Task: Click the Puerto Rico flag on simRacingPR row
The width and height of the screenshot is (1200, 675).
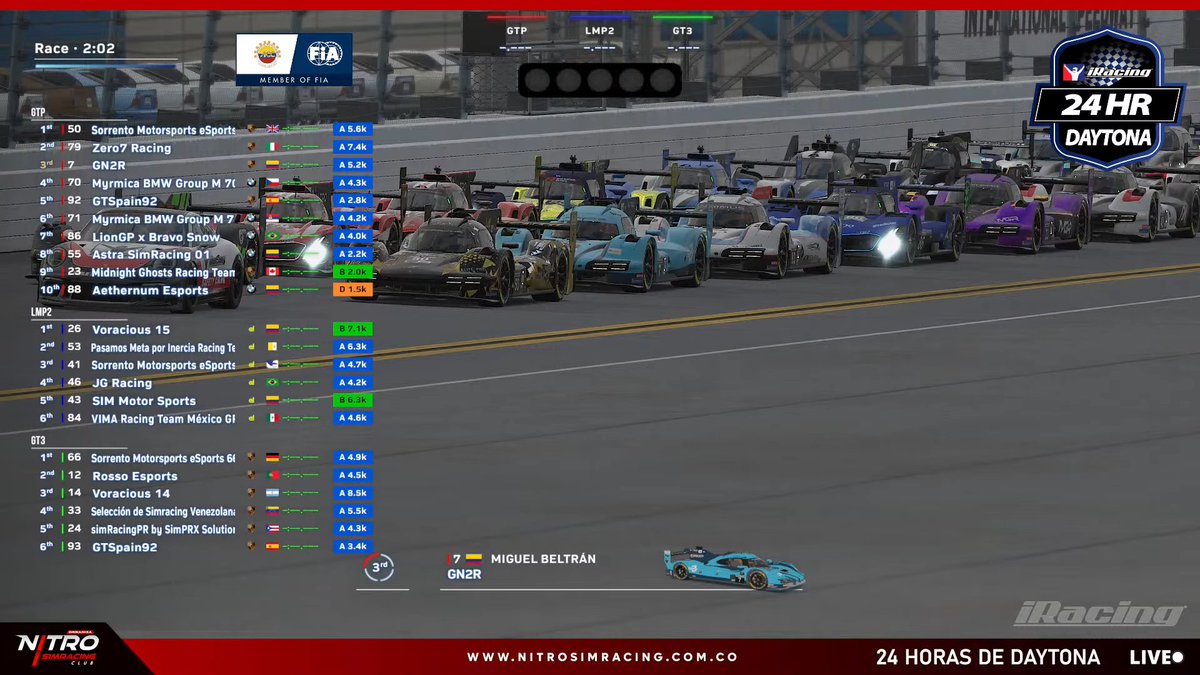Action: click(x=272, y=529)
